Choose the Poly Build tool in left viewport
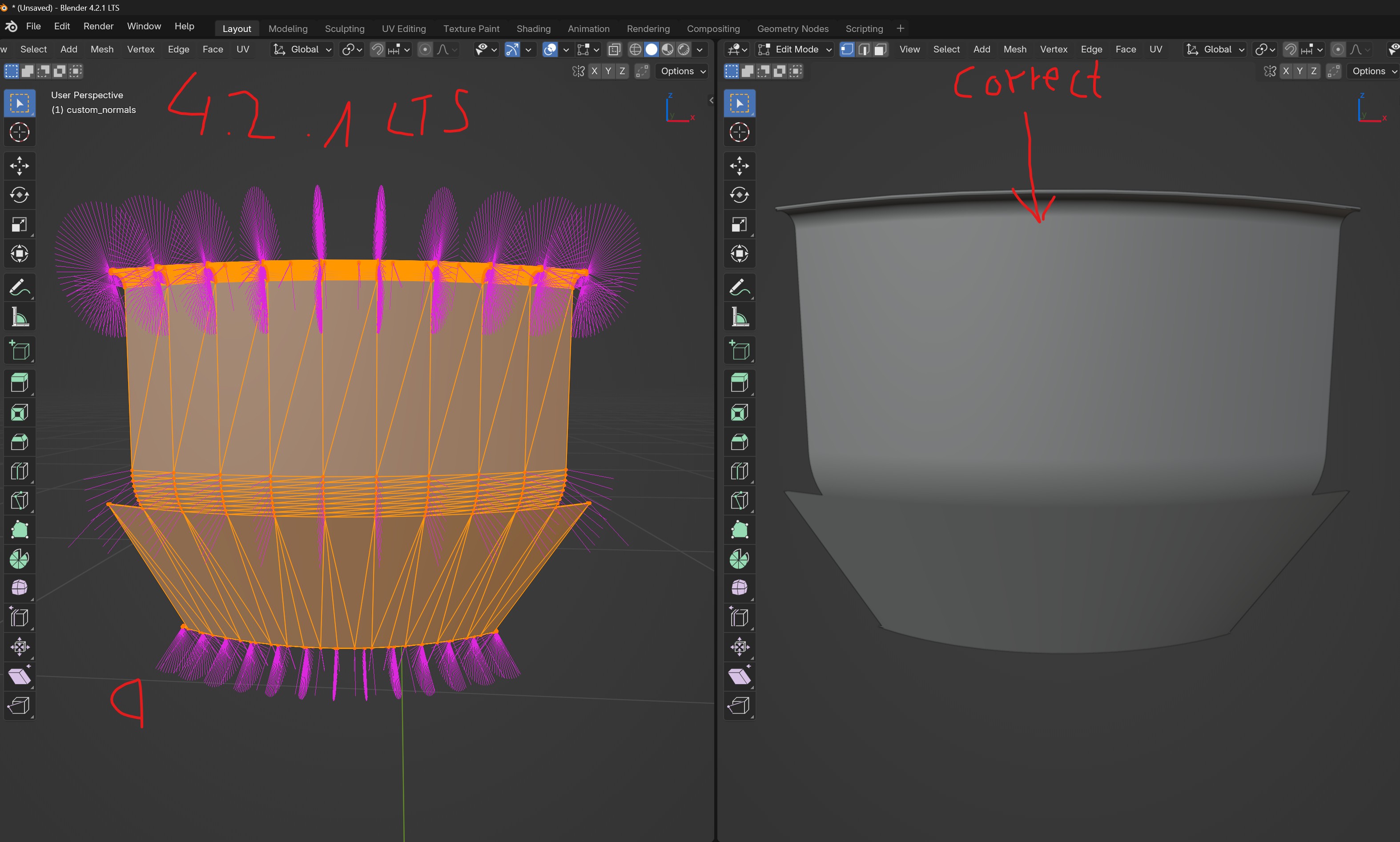This screenshot has height=842, width=1400. click(x=19, y=529)
